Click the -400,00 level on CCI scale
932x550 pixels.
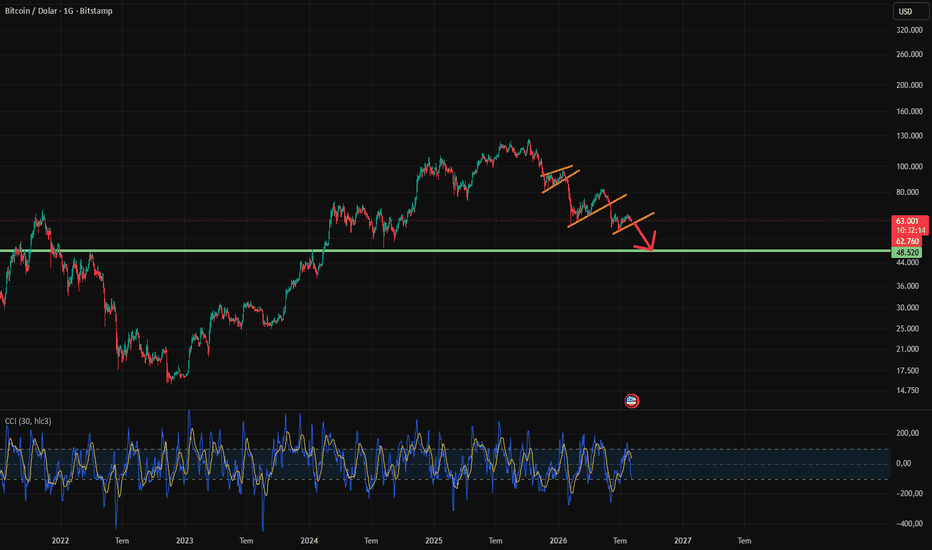pos(909,524)
